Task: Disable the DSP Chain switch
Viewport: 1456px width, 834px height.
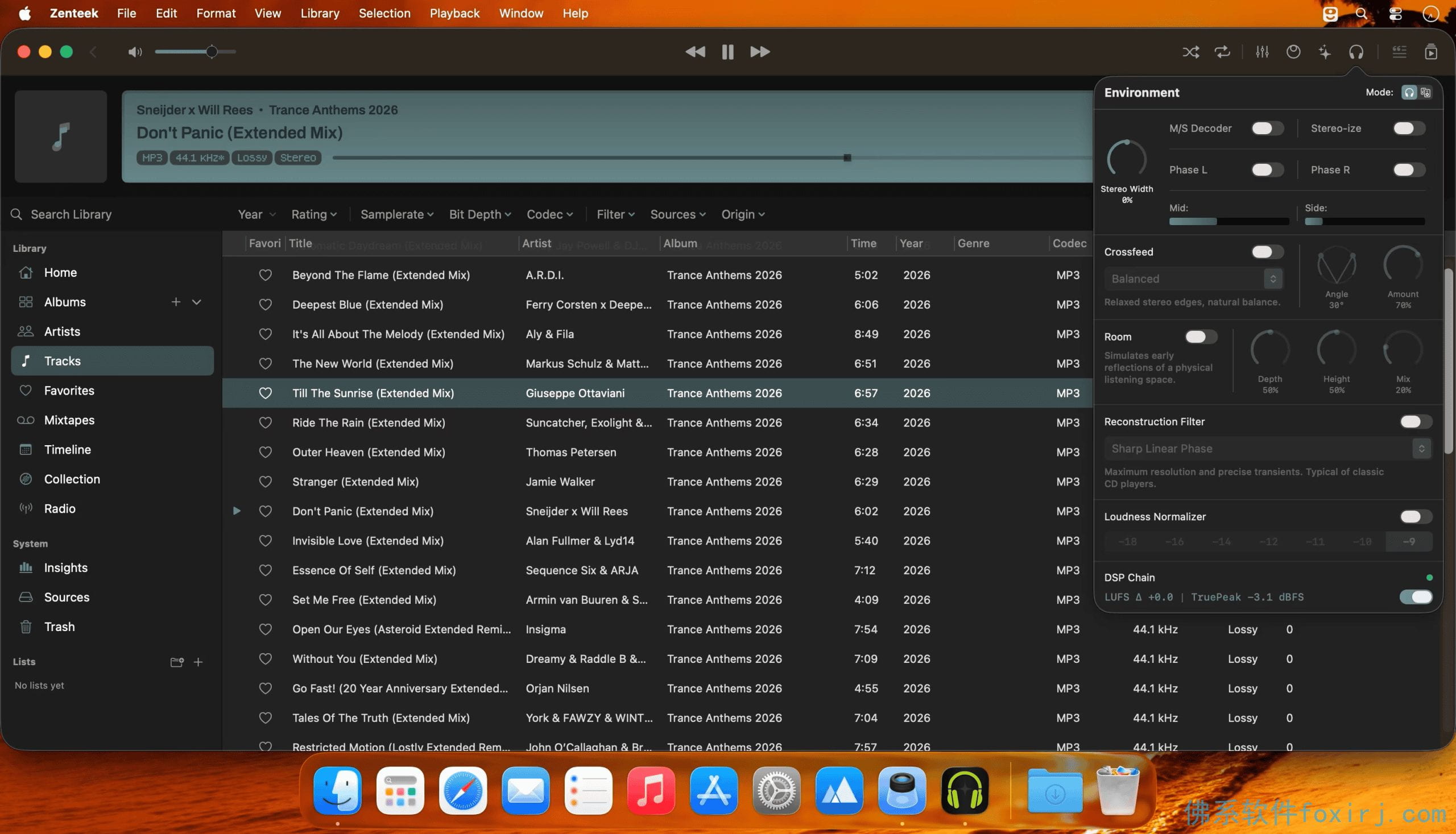Action: pos(1416,597)
